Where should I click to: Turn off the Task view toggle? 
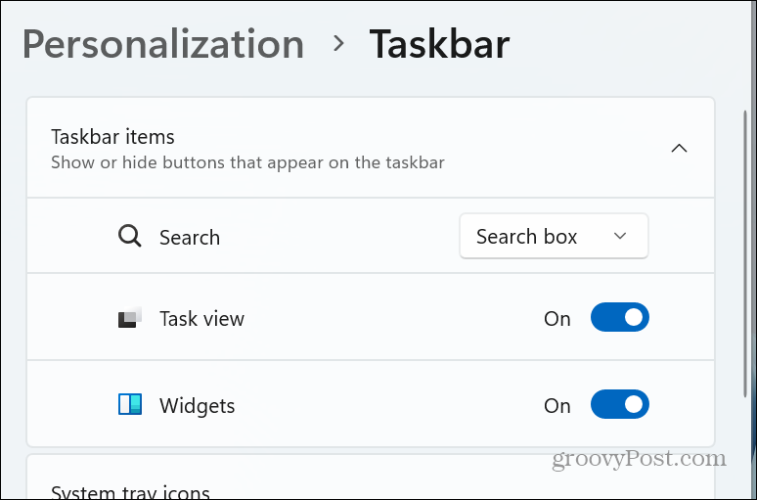point(620,317)
